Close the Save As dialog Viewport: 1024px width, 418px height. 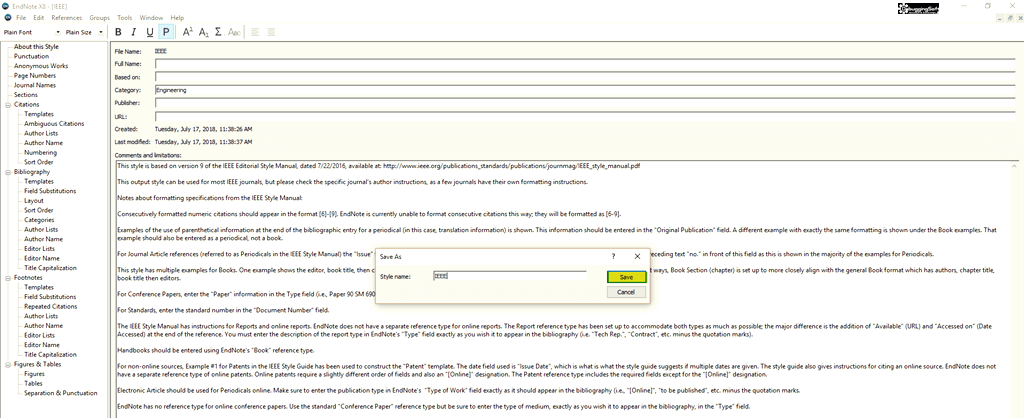pos(637,257)
